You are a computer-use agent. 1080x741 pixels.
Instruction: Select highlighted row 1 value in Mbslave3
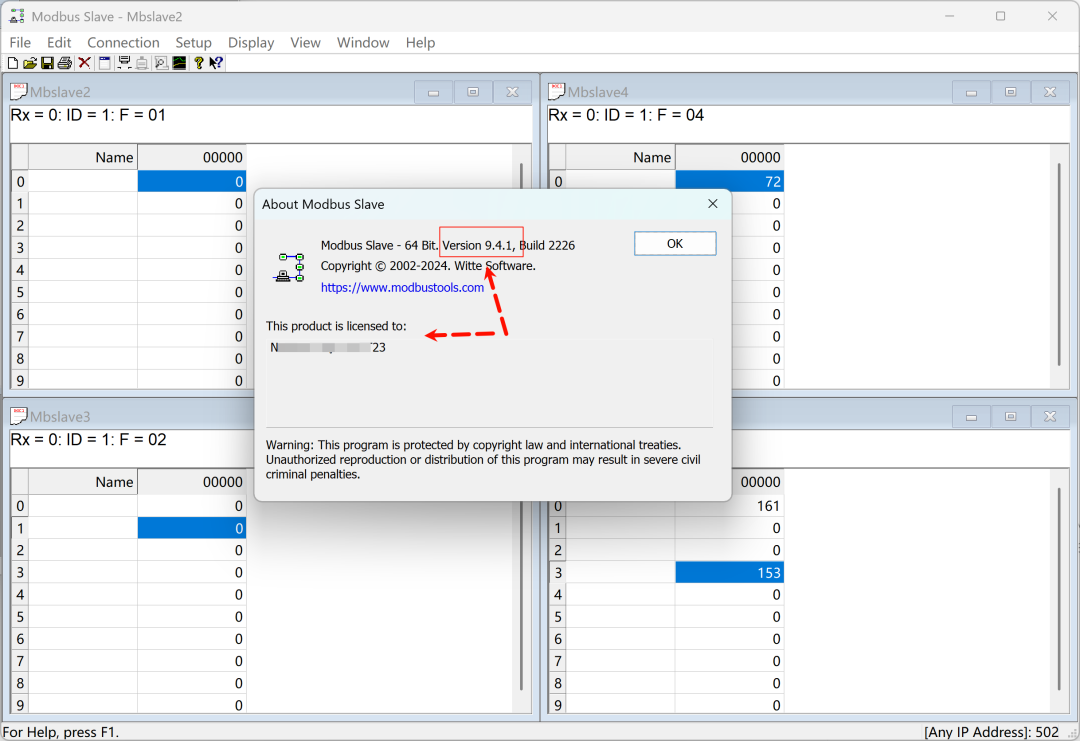(x=191, y=528)
